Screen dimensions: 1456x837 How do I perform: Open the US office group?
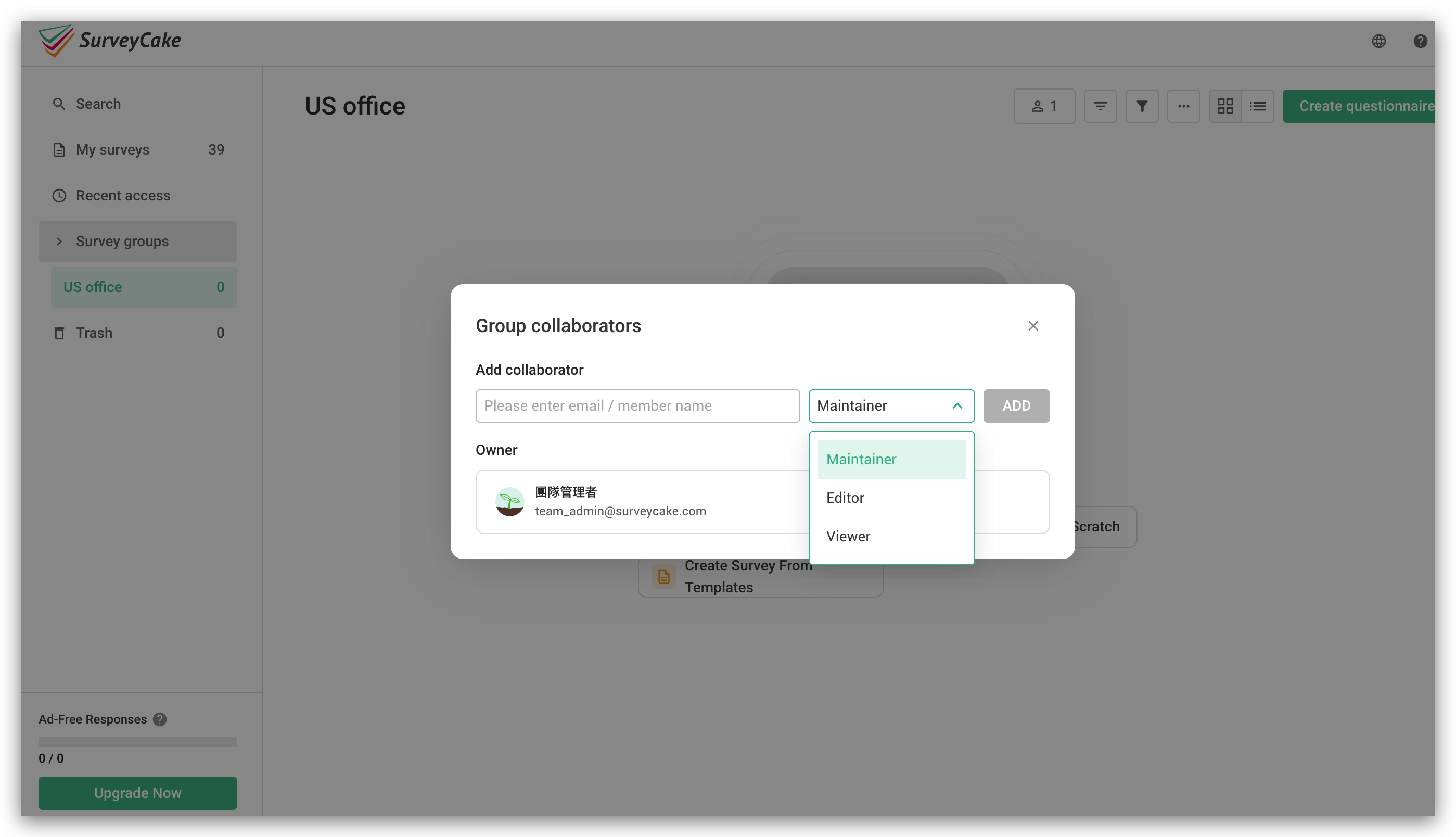[x=144, y=287]
